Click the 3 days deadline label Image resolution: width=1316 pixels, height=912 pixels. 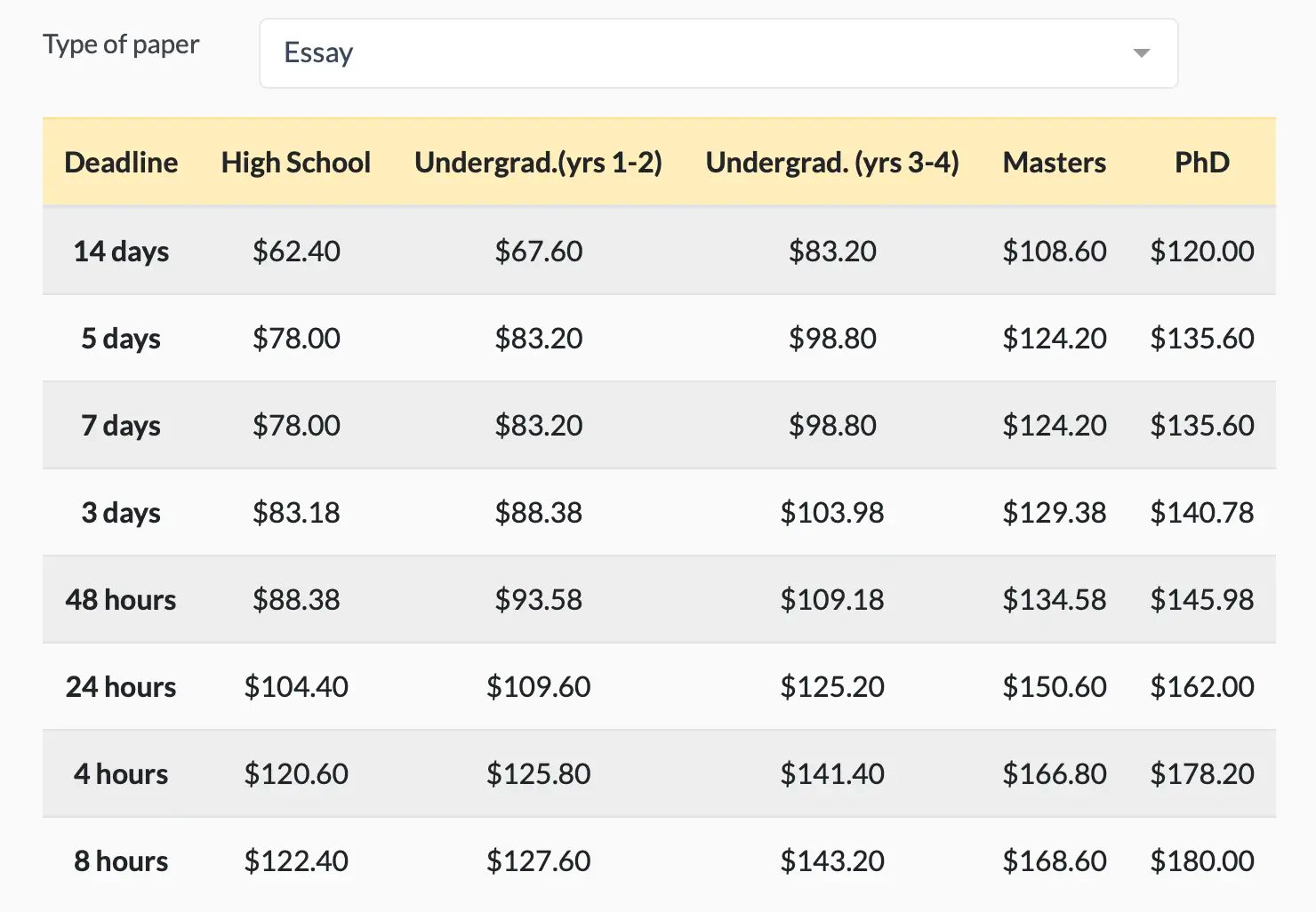(121, 512)
